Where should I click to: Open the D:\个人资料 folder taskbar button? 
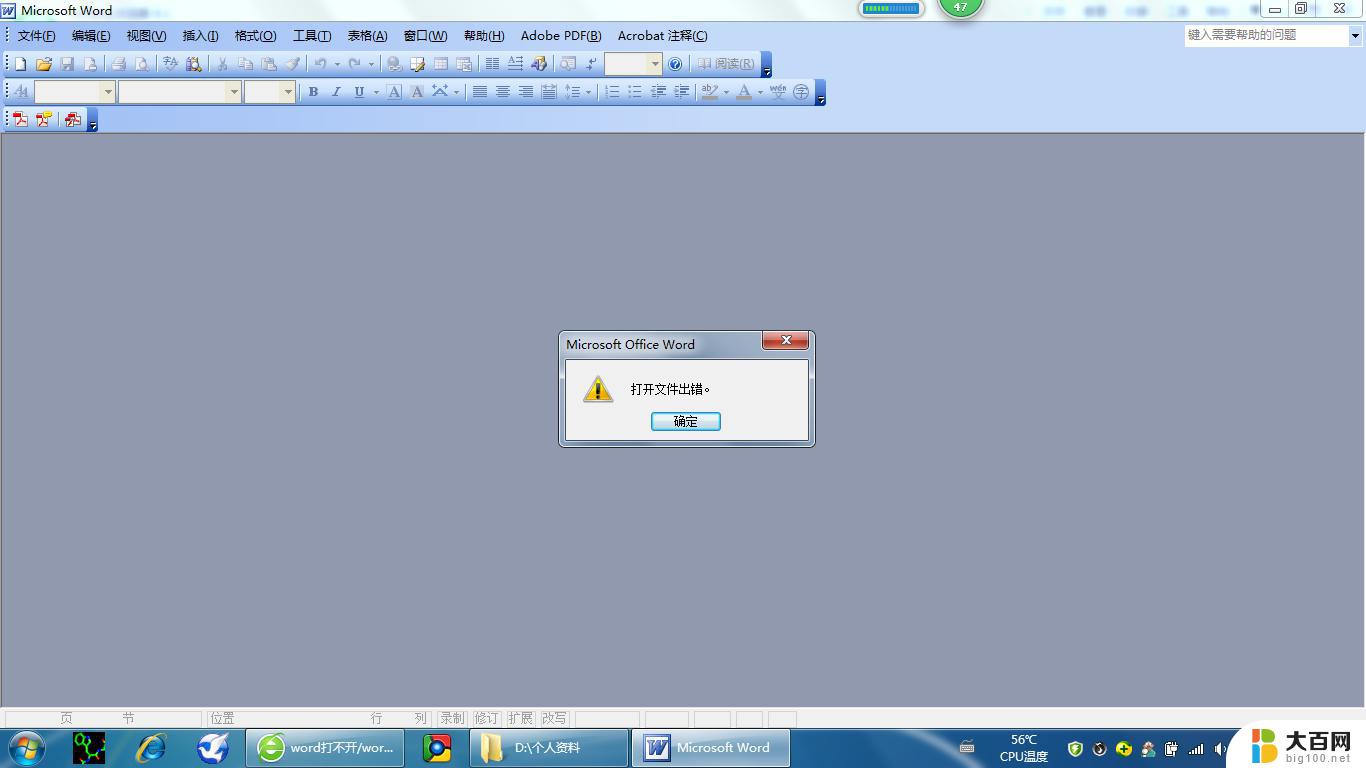[x=549, y=748]
